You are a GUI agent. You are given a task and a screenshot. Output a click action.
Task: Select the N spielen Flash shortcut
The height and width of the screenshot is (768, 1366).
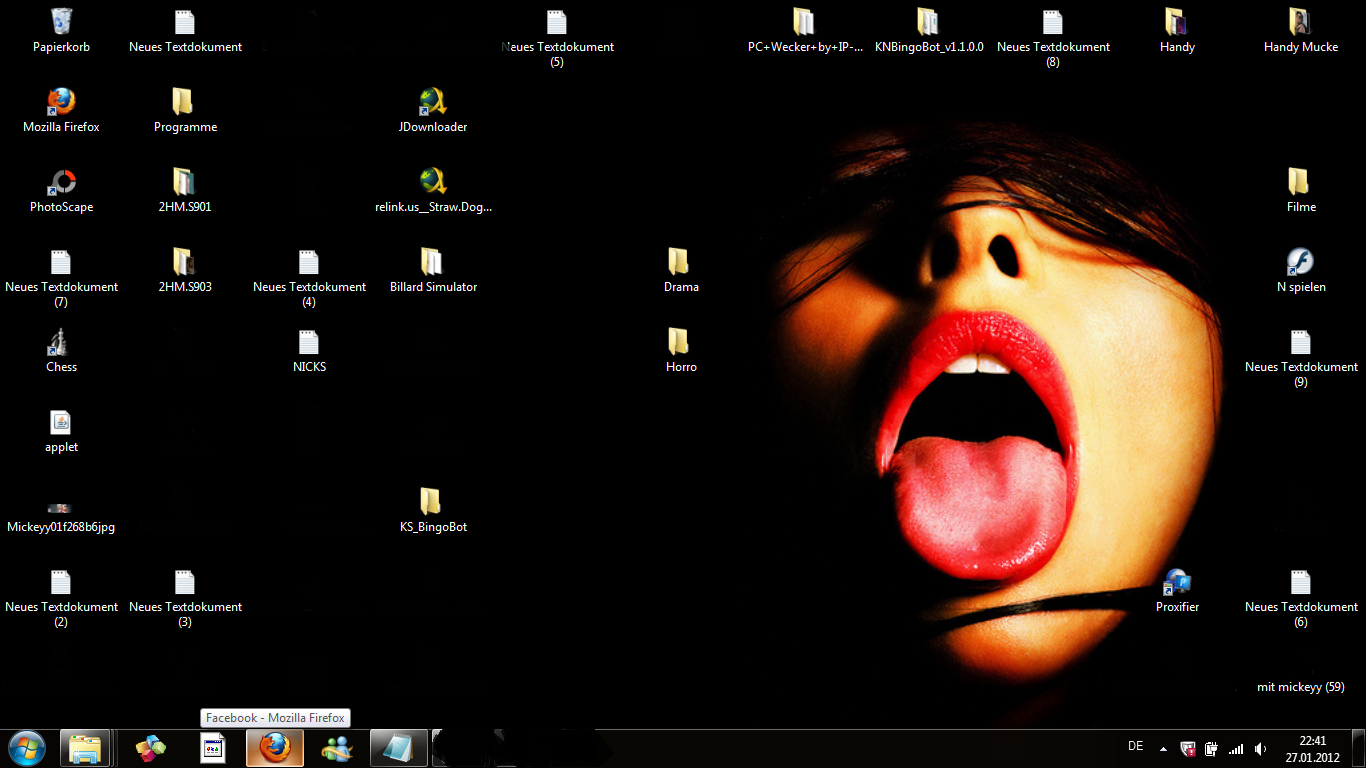click(x=1300, y=262)
